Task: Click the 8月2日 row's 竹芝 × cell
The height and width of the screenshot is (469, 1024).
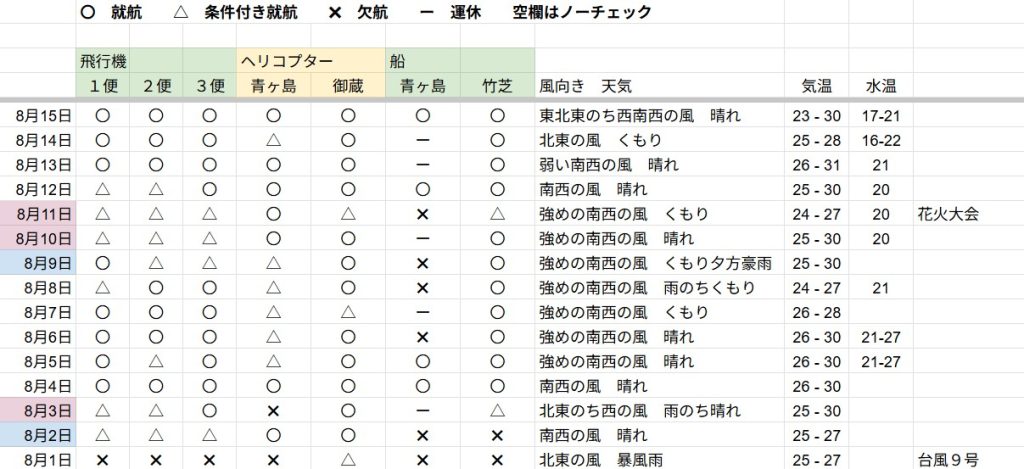Action: pos(497,435)
